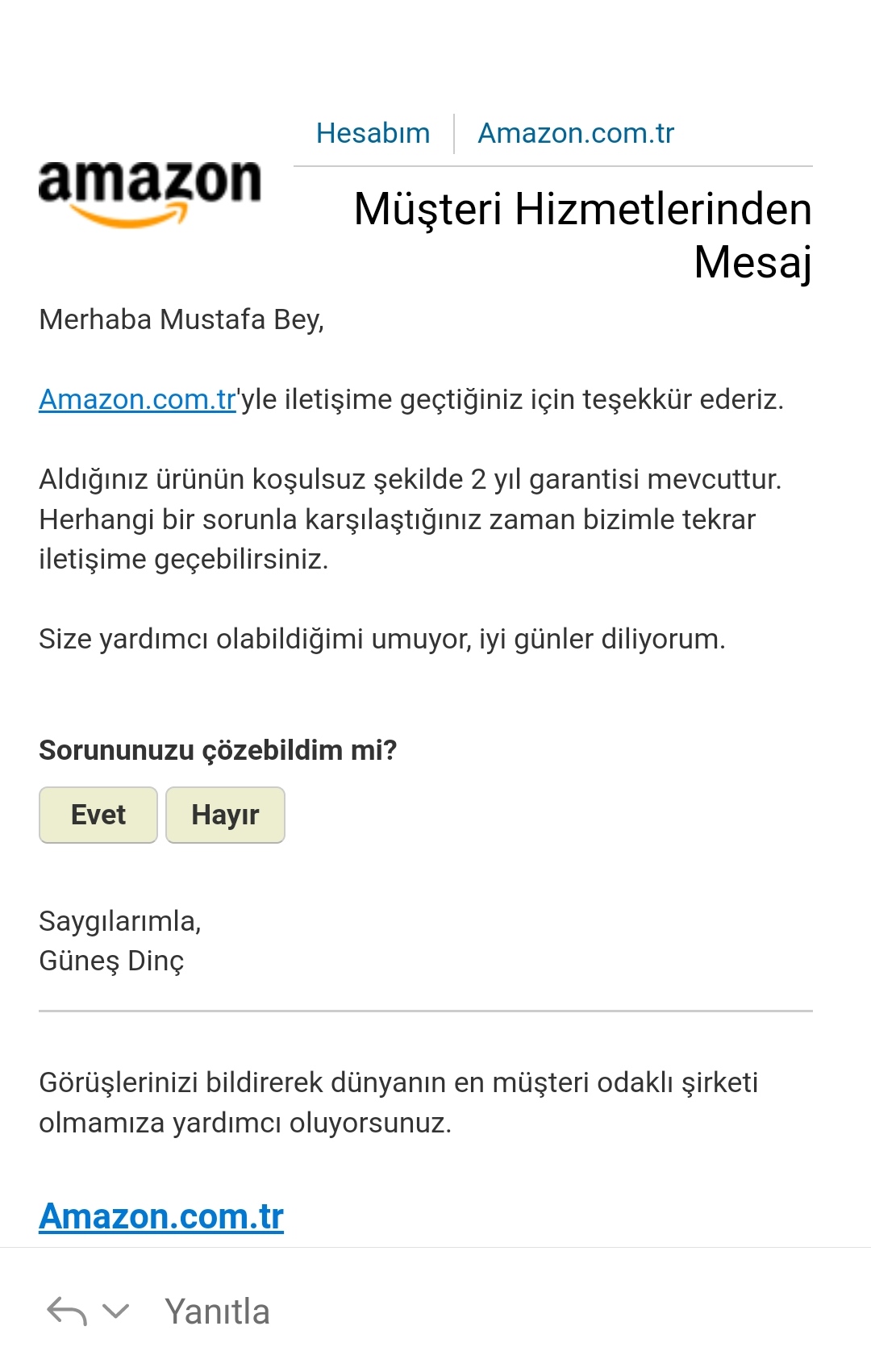Tap the Müşteri Hizmetlerinden Mesaj heading

coord(582,236)
